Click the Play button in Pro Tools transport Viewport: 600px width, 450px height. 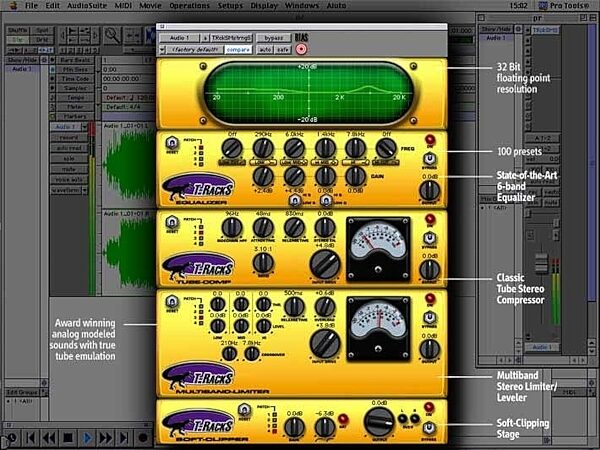pos(87,437)
